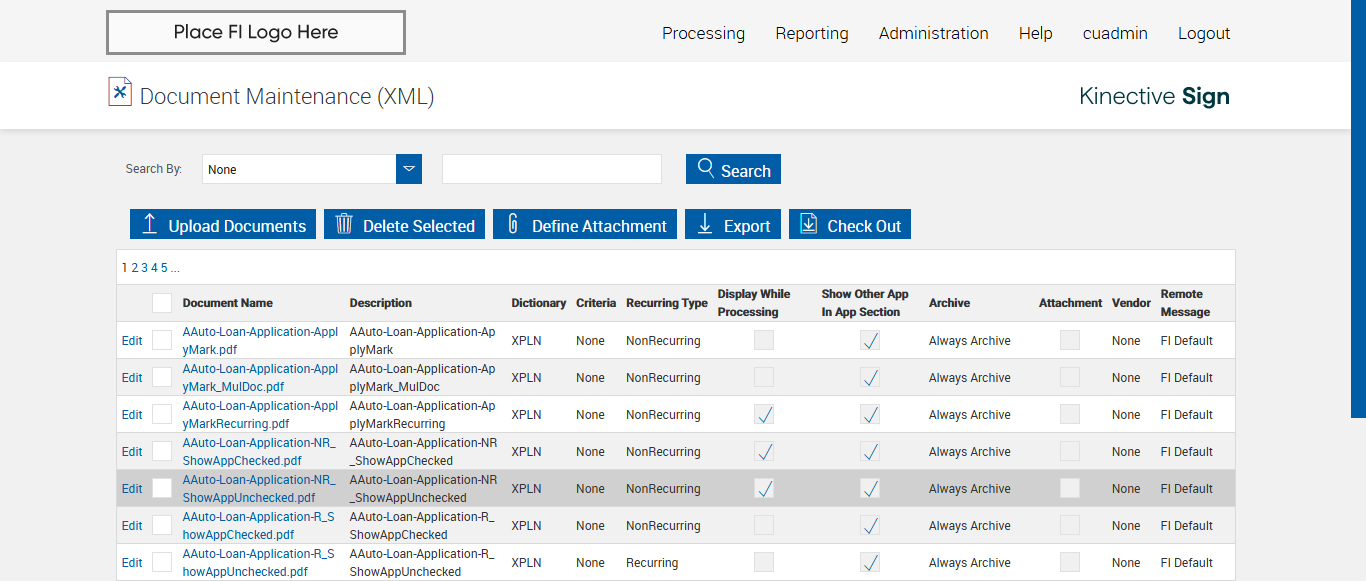Click the blue vertical scrollbar on right edge
Screen dimensions: 1366x581
(1358, 208)
